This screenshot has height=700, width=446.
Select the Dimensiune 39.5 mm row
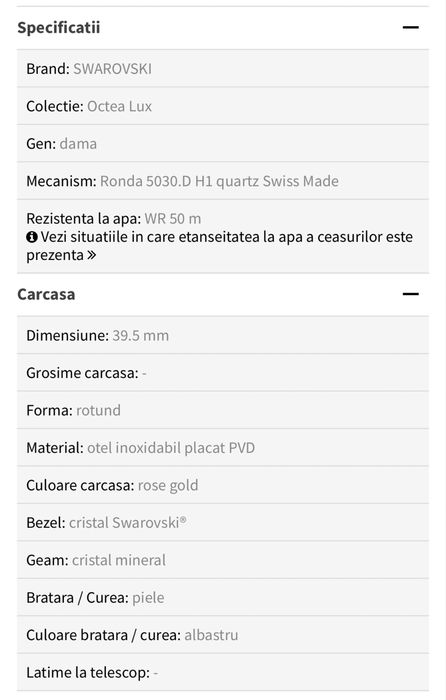[223, 335]
